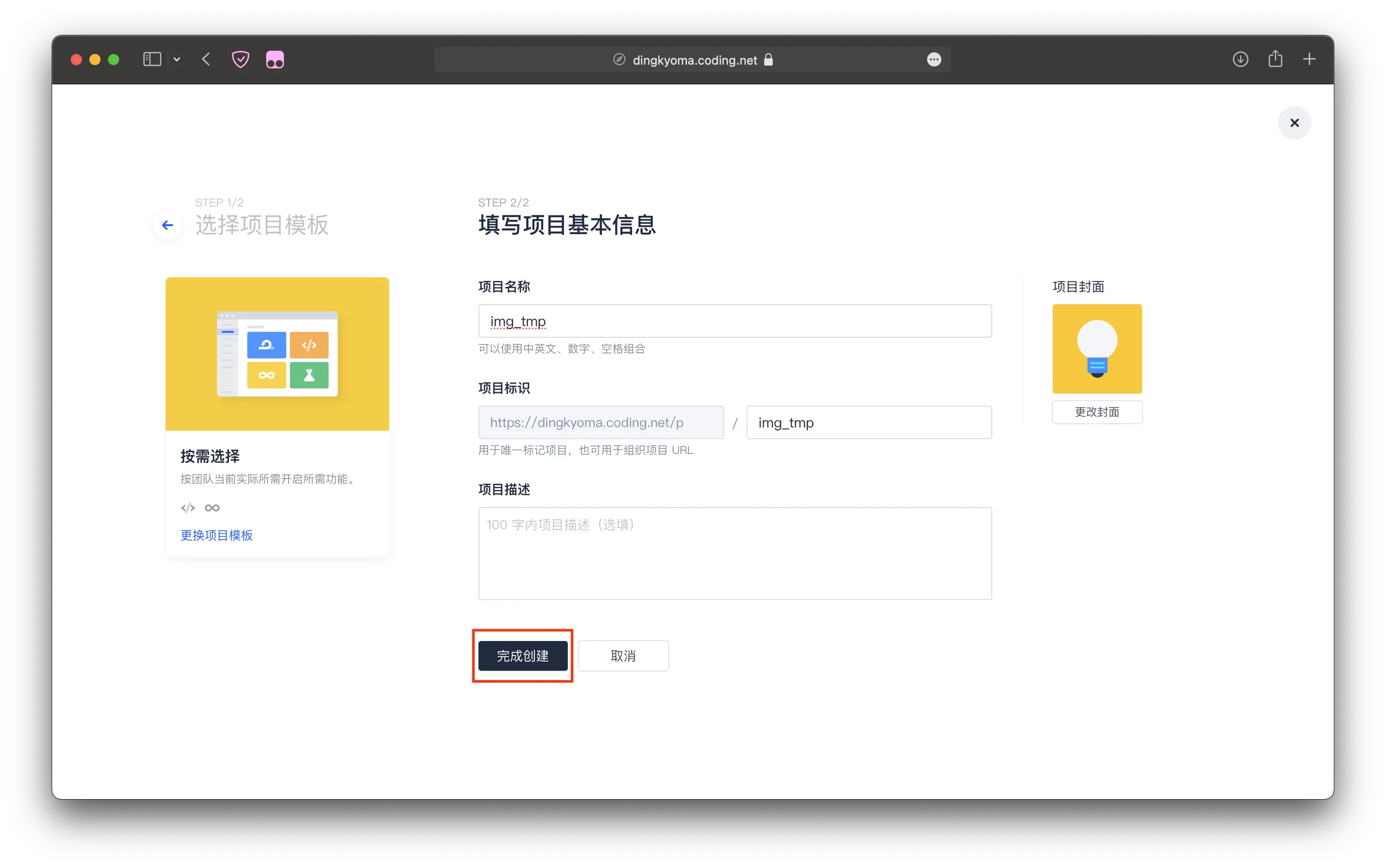Focus the 项目名称 input field
The width and height of the screenshot is (1386, 868).
(734, 321)
